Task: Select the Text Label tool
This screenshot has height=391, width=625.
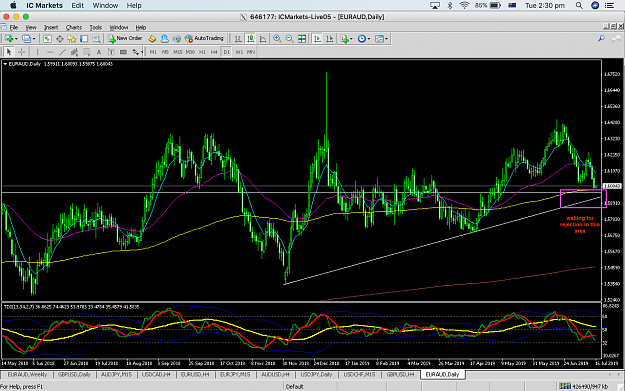Action: click(x=111, y=52)
